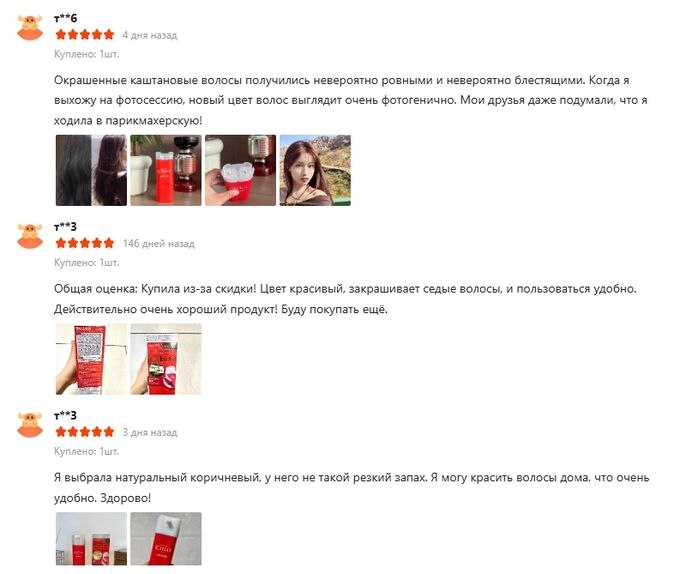The width and height of the screenshot is (680, 574).
Task: Click the star rating next to '3 дня назад'
Action: point(85,432)
